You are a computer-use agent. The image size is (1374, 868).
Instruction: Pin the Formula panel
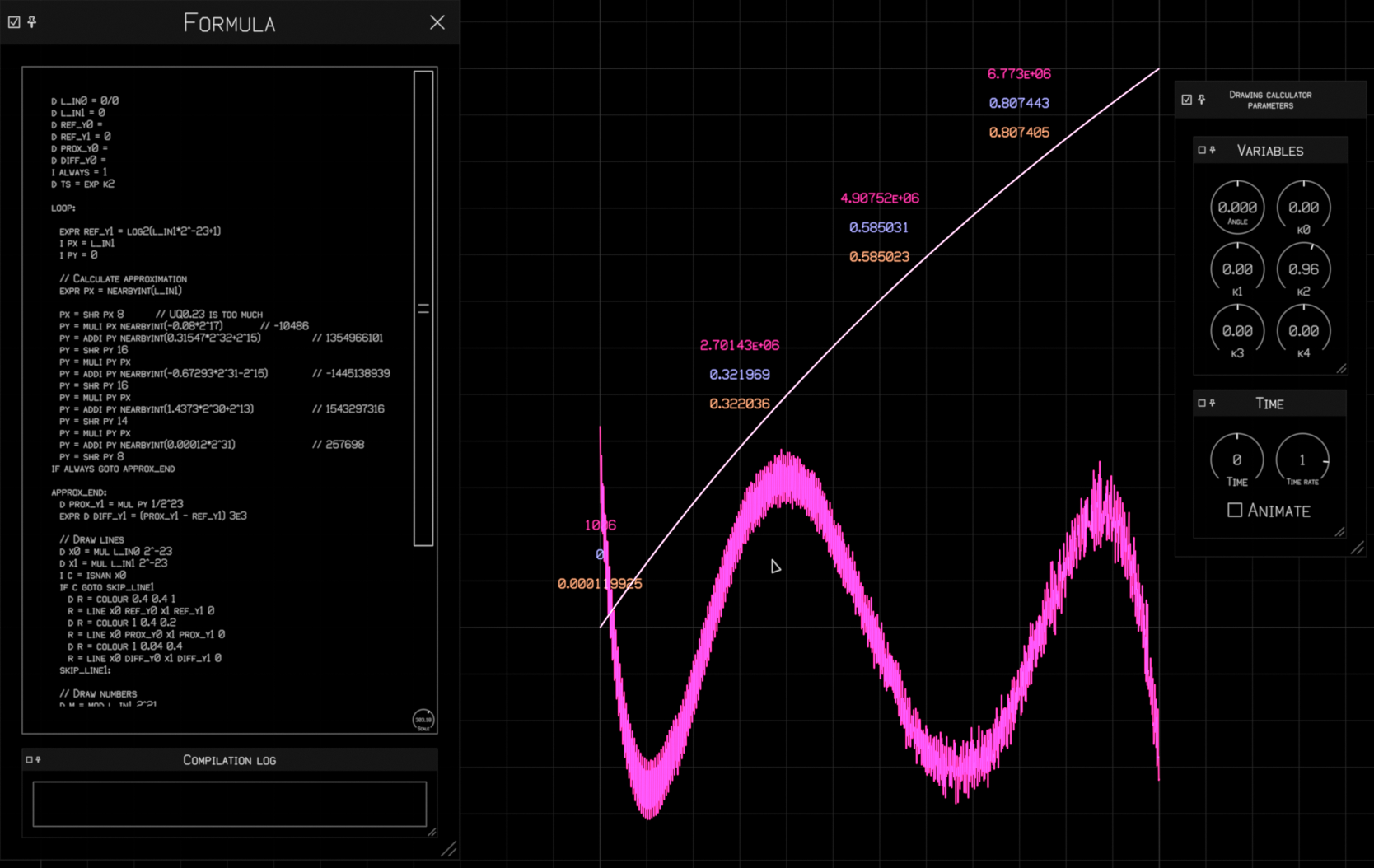click(x=32, y=22)
